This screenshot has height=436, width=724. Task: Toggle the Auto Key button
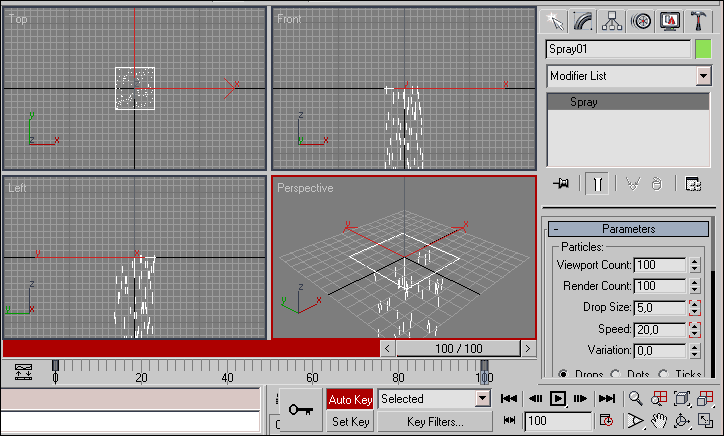(x=350, y=399)
